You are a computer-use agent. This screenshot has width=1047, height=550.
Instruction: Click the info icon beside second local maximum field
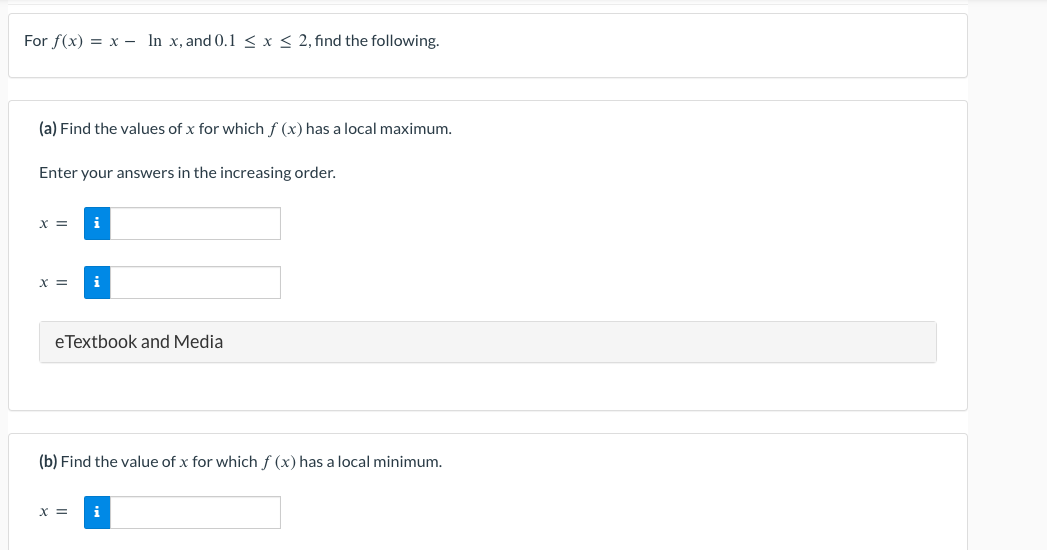coord(97,282)
